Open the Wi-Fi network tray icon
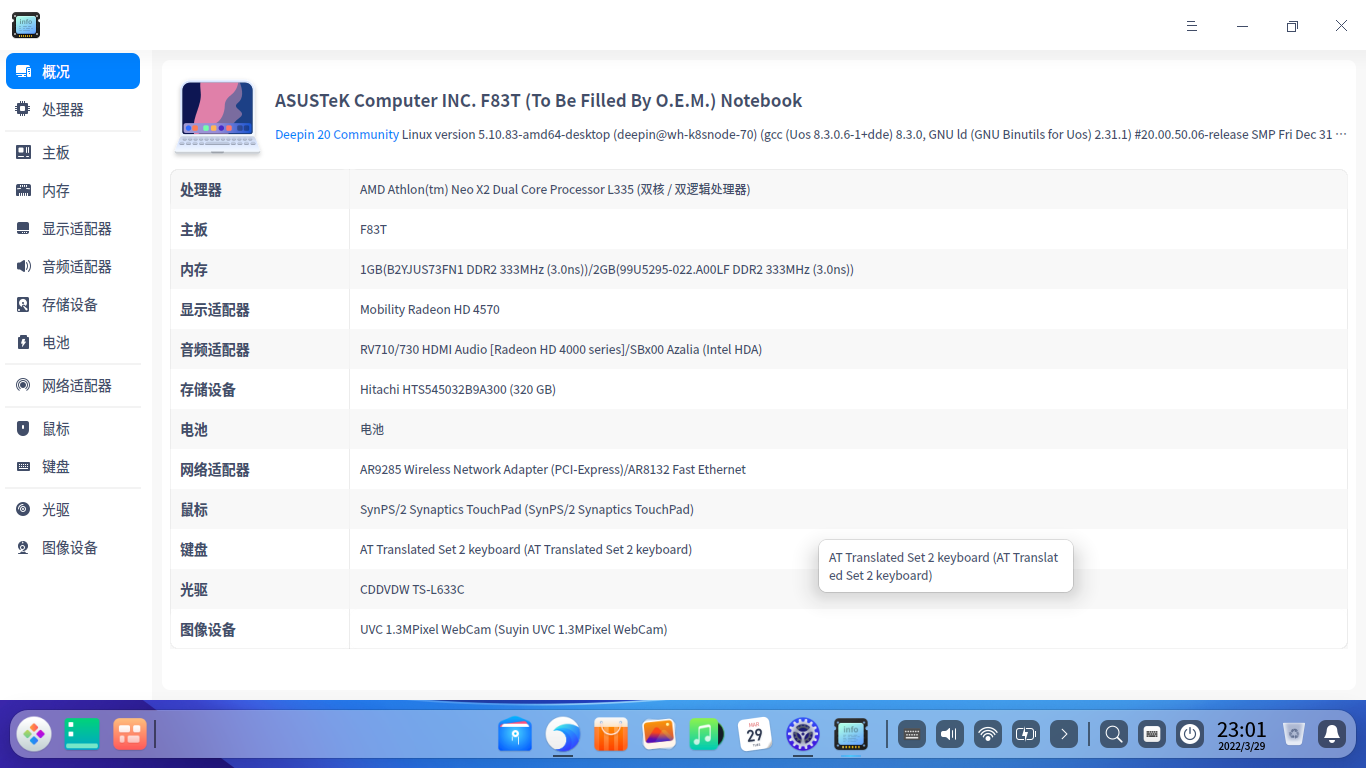This screenshot has width=1366, height=768. 988,735
